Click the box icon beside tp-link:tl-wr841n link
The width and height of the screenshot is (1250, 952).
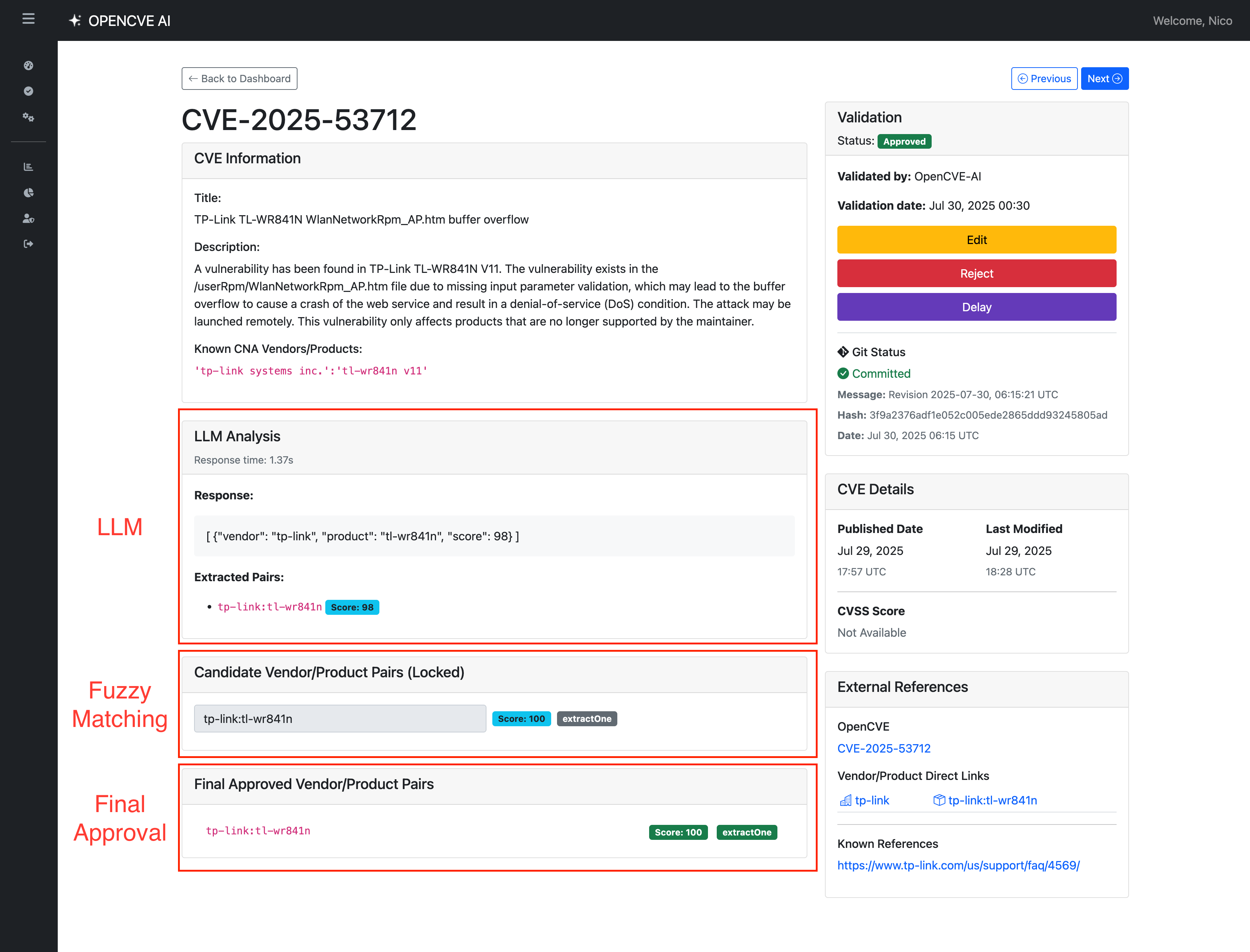939,800
